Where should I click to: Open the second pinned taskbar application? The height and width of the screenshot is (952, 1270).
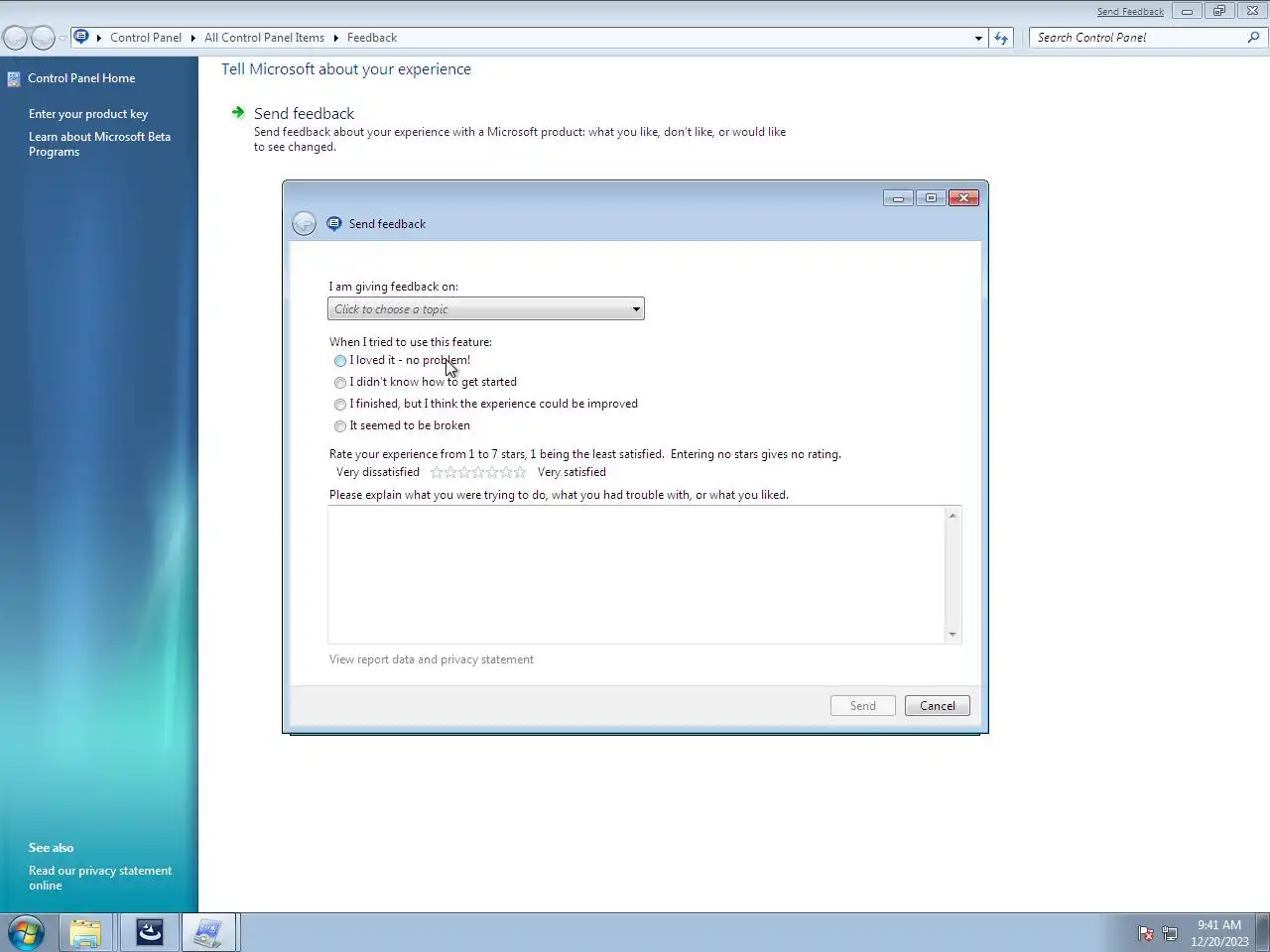[x=150, y=933]
